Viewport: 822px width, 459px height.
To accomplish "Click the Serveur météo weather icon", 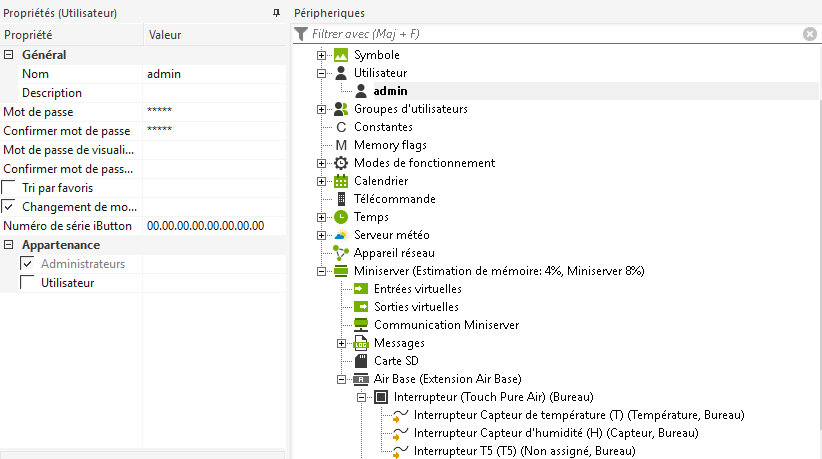I will [x=341, y=235].
